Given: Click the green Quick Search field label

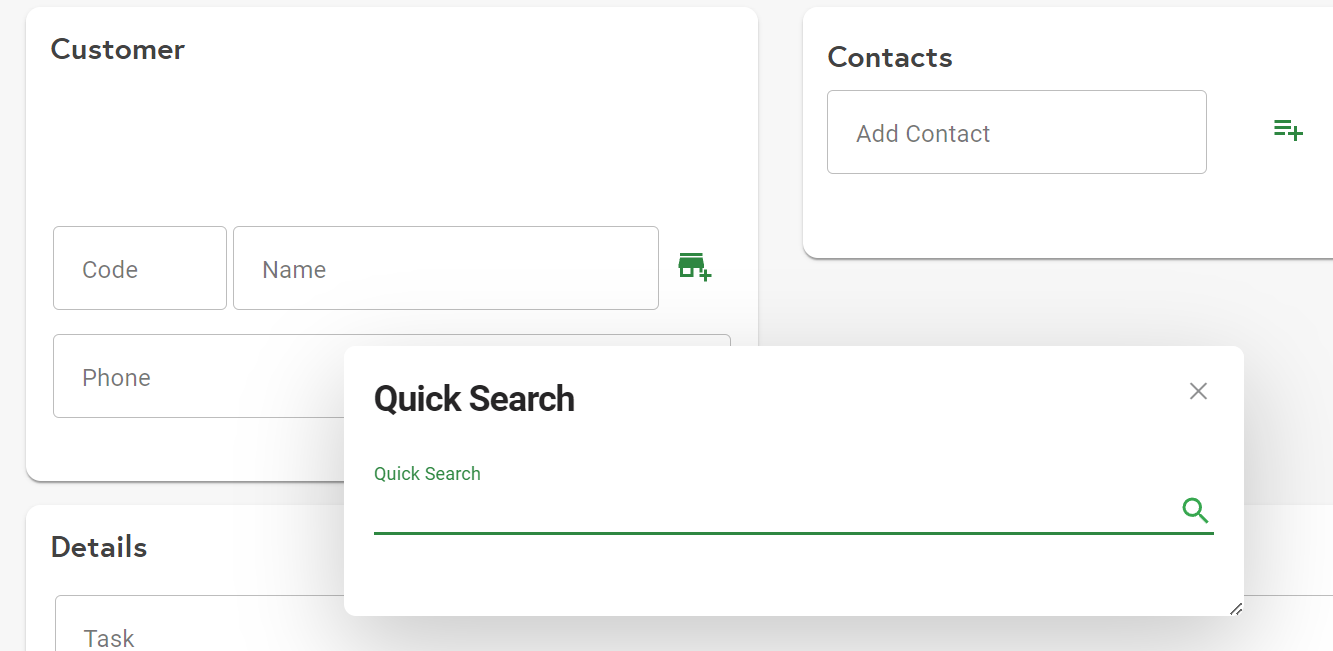Looking at the screenshot, I should click(427, 474).
